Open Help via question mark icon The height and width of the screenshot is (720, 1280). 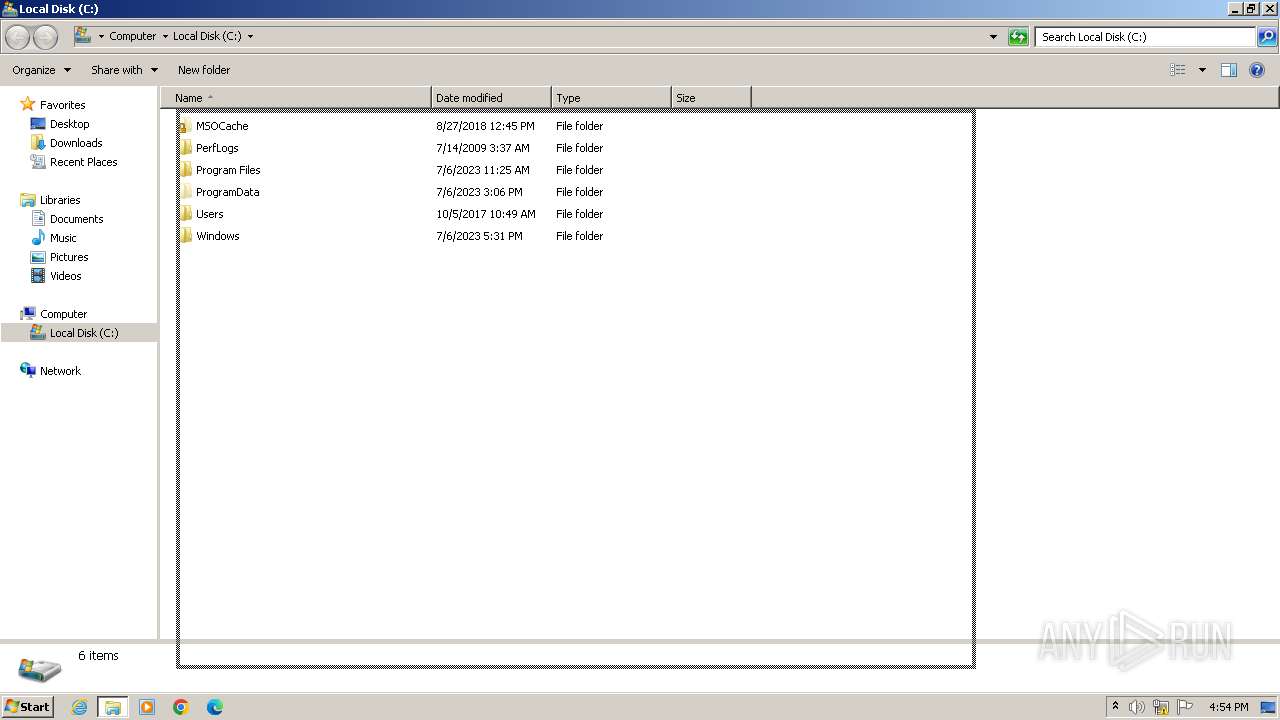[1258, 70]
